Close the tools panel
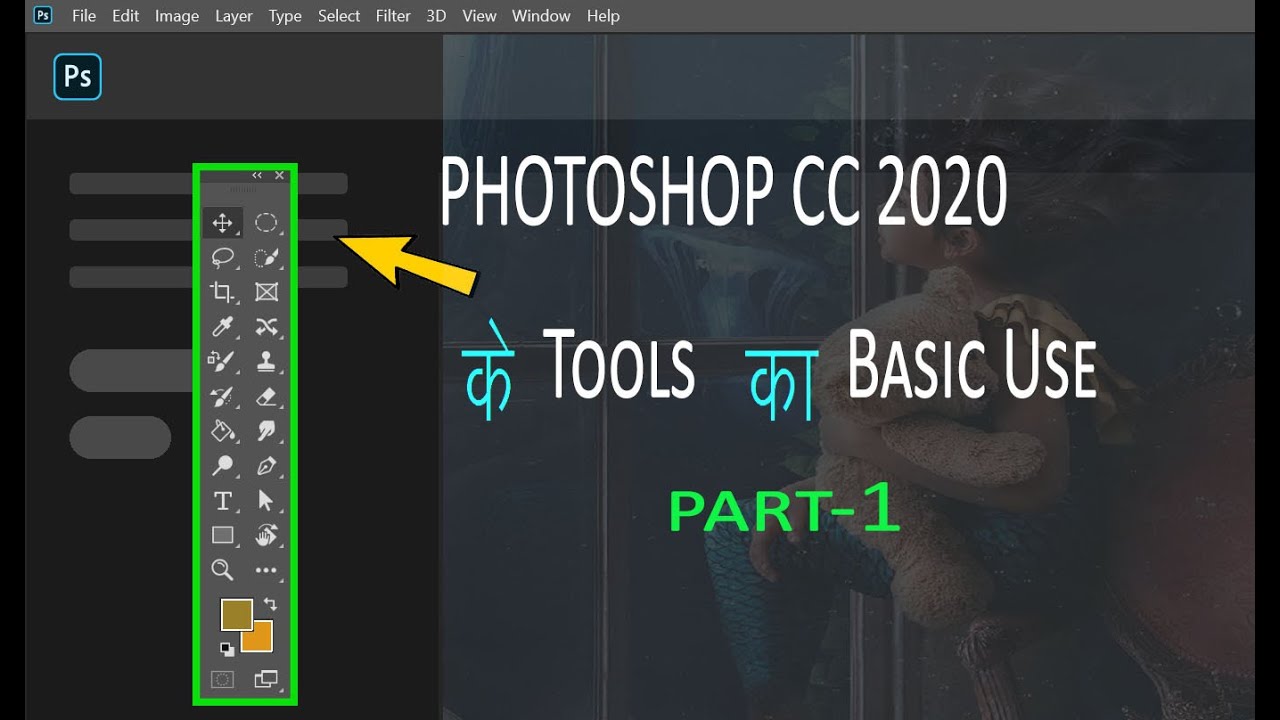The width and height of the screenshot is (1280, 720). pyautogui.click(x=279, y=175)
